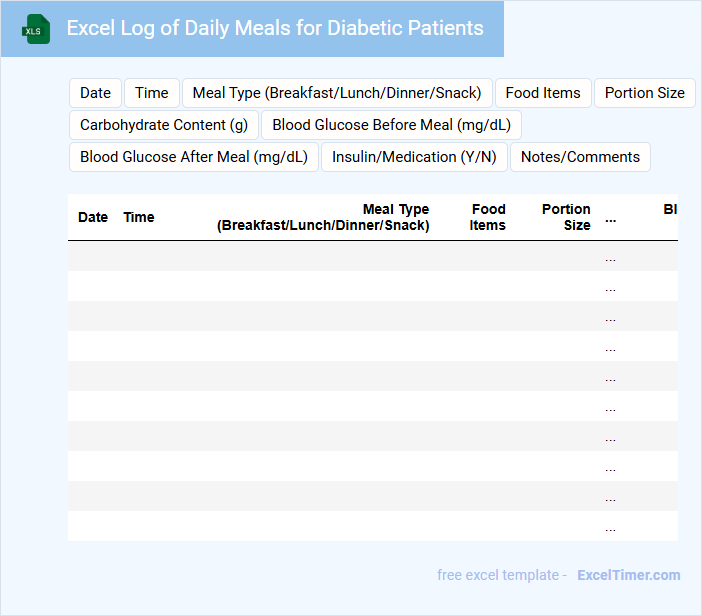Screen dimensions: 702x616
Task: Click the page title heading text
Action: tap(275, 28)
